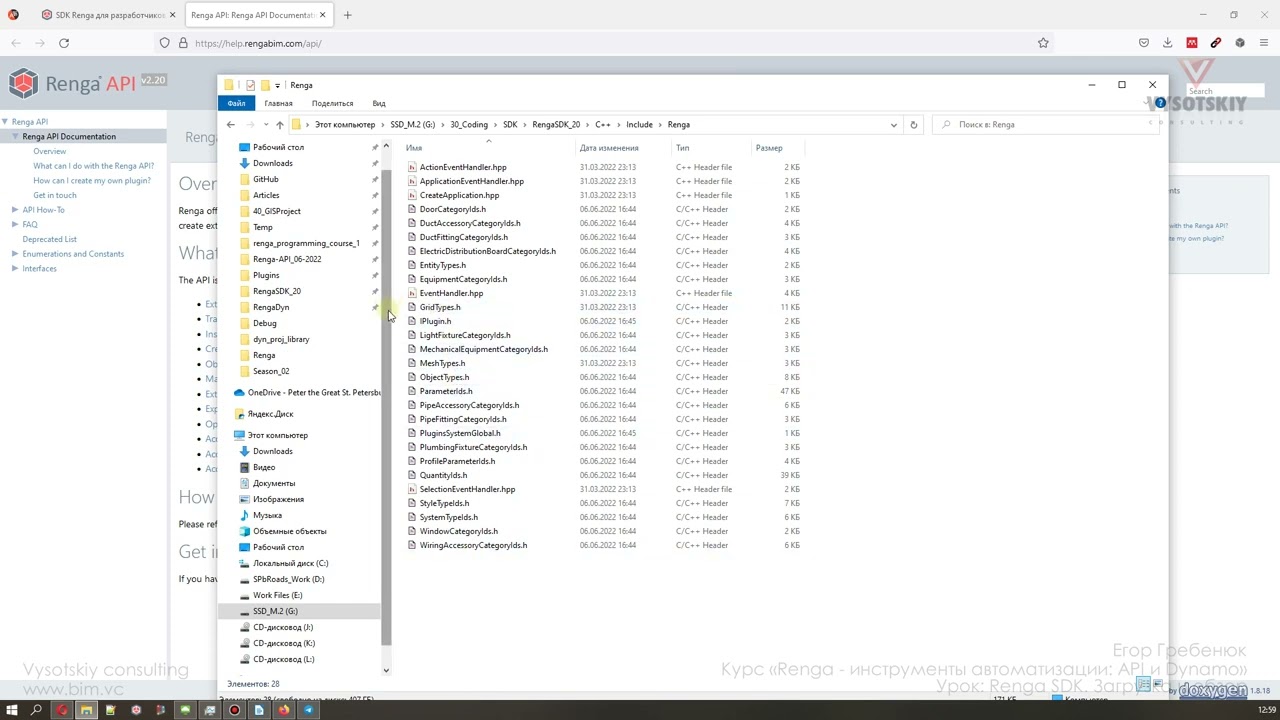
Task: Bookmark this page with the star icon
Action: (1043, 43)
